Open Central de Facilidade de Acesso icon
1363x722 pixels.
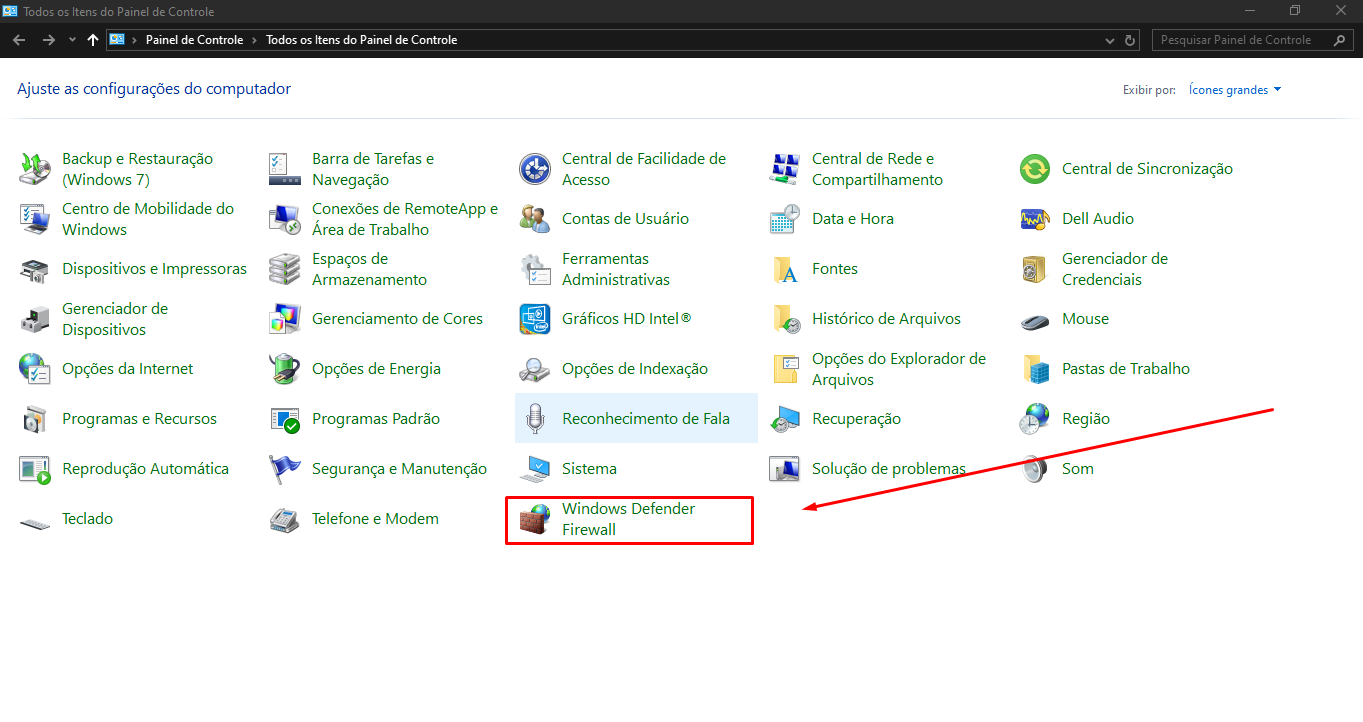[535, 169]
